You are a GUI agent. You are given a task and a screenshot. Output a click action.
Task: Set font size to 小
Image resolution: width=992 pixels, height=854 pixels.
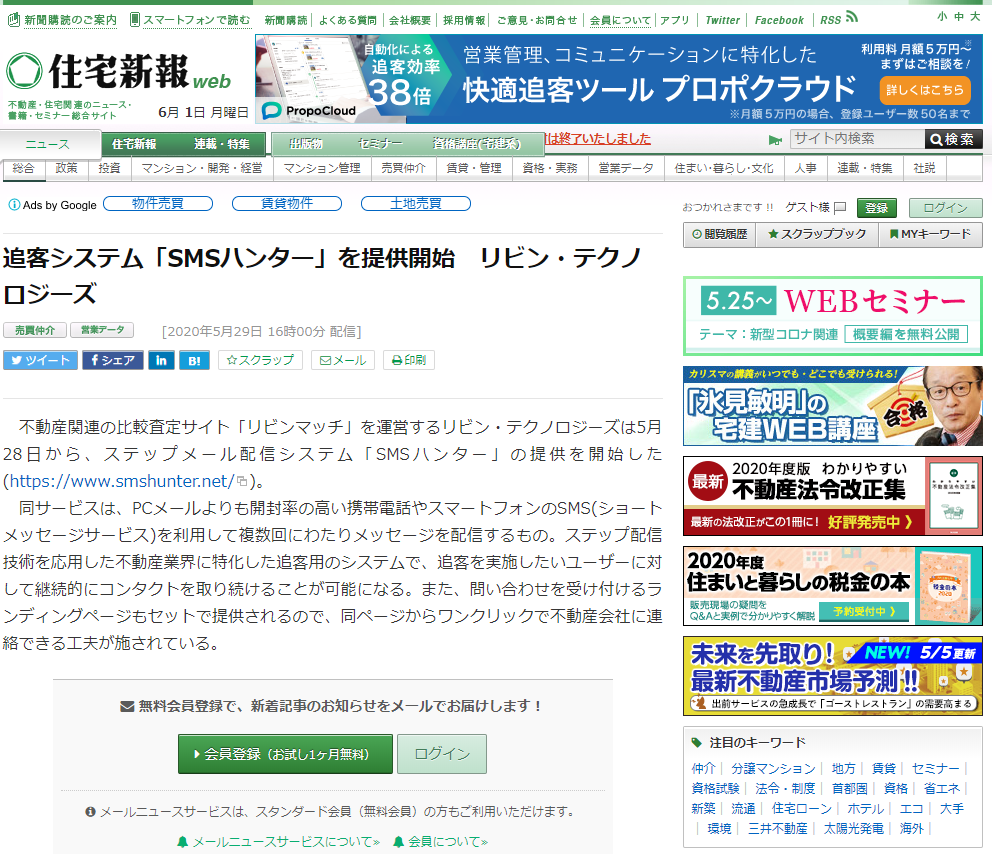[x=942, y=16]
